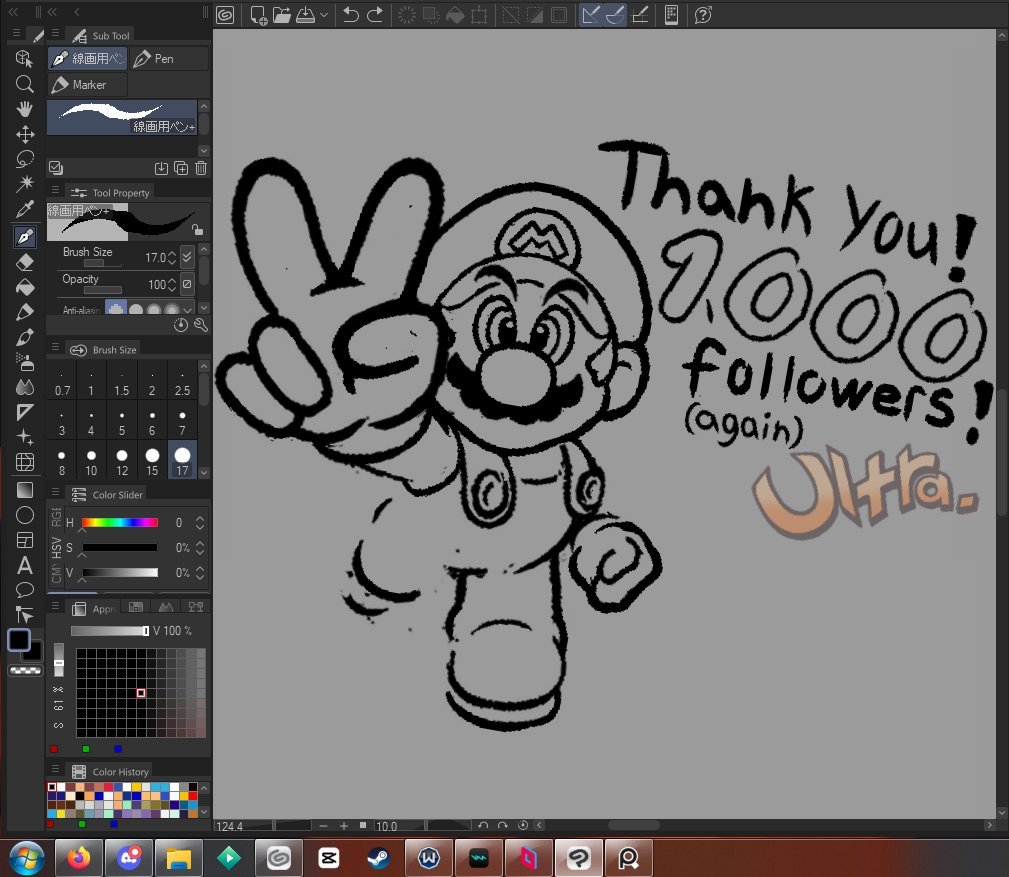The width and height of the screenshot is (1009, 877).
Task: Select the Gradient tool
Action: click(x=24, y=490)
